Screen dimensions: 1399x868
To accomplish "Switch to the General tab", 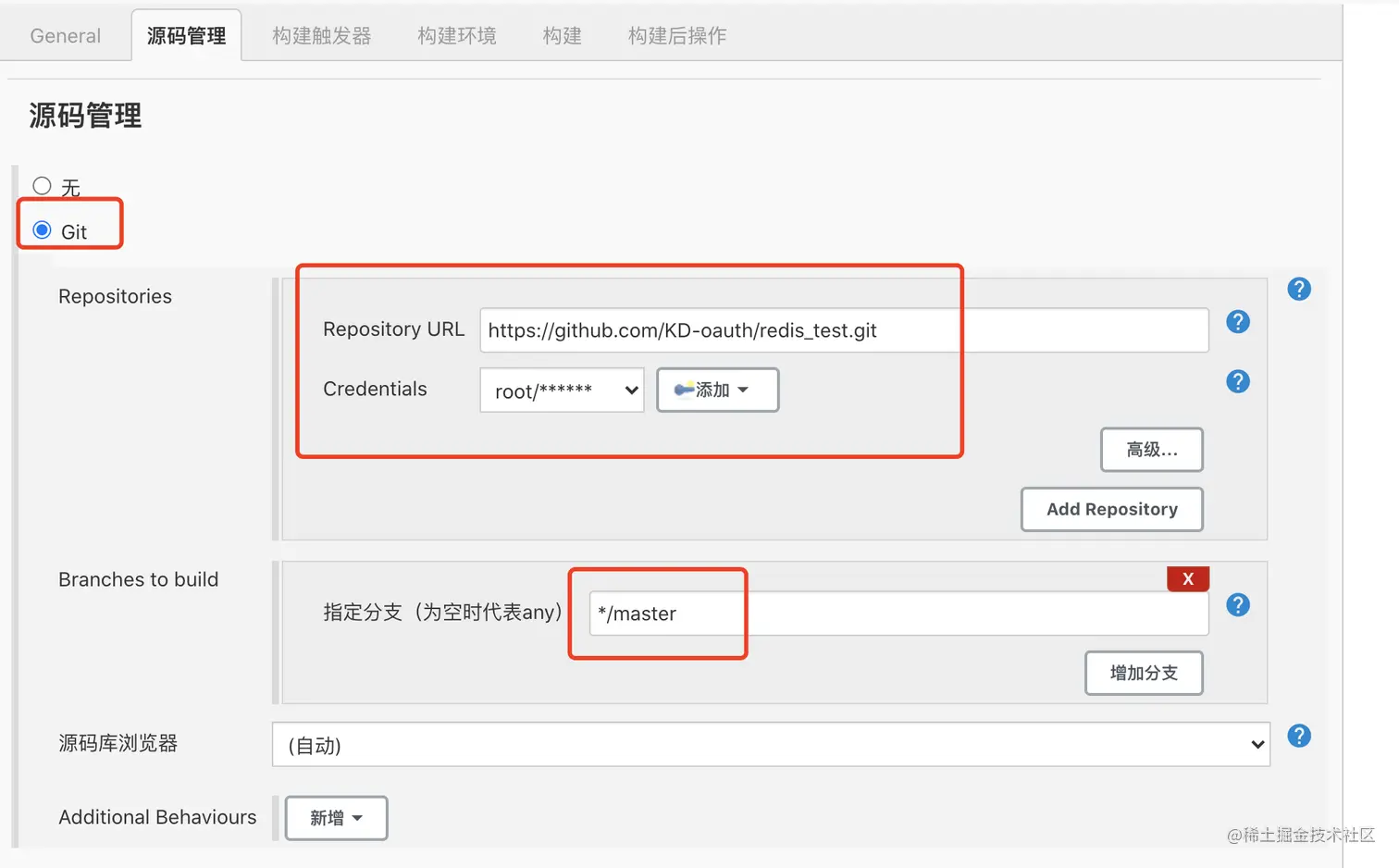I will [66, 36].
